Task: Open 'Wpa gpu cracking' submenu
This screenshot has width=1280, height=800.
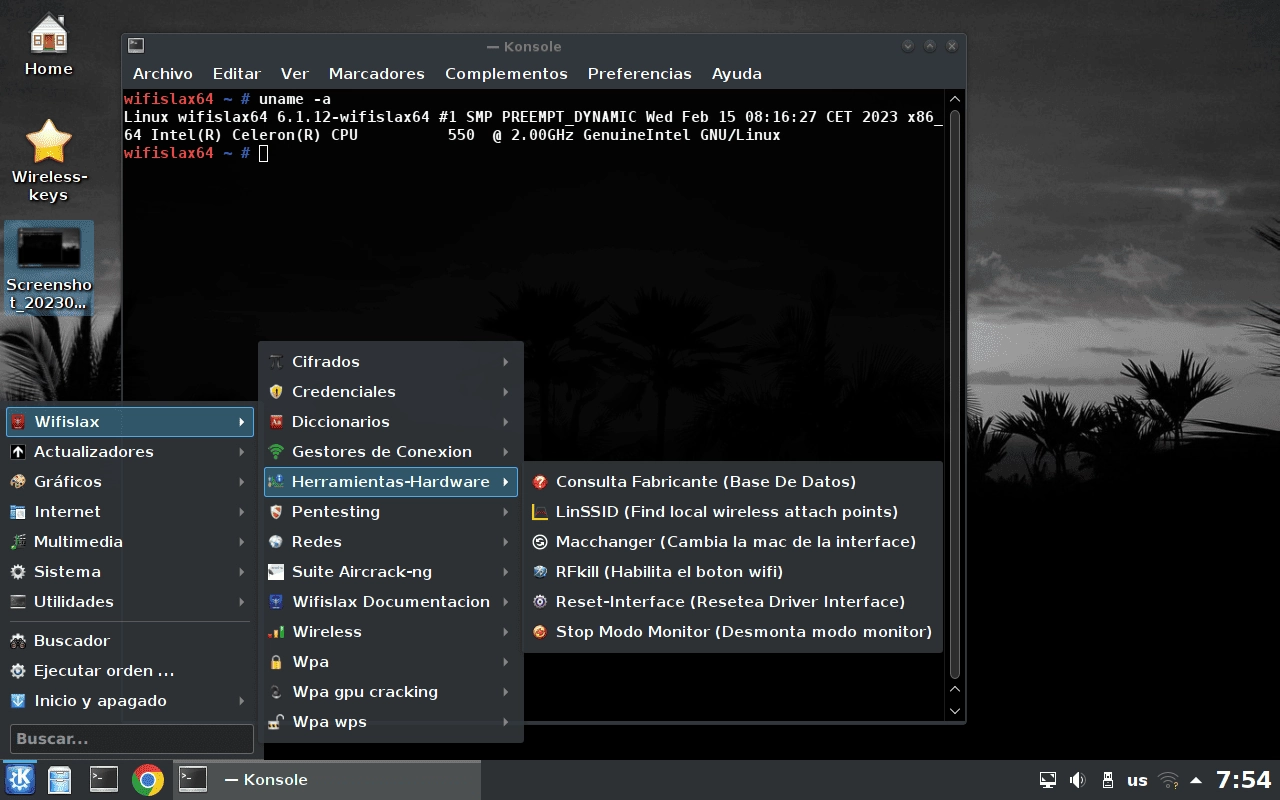Action: 391,692
